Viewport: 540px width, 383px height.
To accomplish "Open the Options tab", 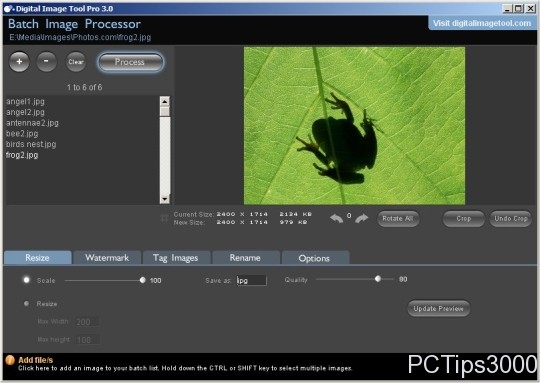I will pyautogui.click(x=315, y=258).
